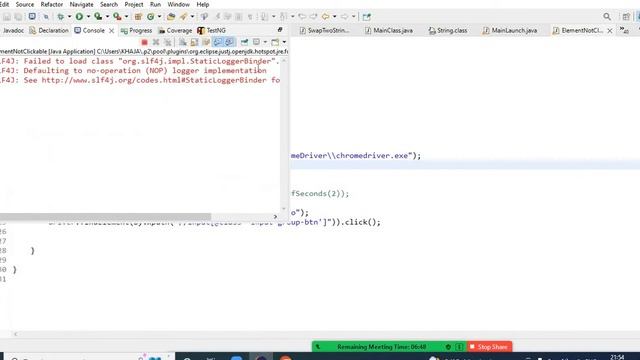
Task: Expand the New Java Class dropdown arrow
Action: [x=159, y=17]
